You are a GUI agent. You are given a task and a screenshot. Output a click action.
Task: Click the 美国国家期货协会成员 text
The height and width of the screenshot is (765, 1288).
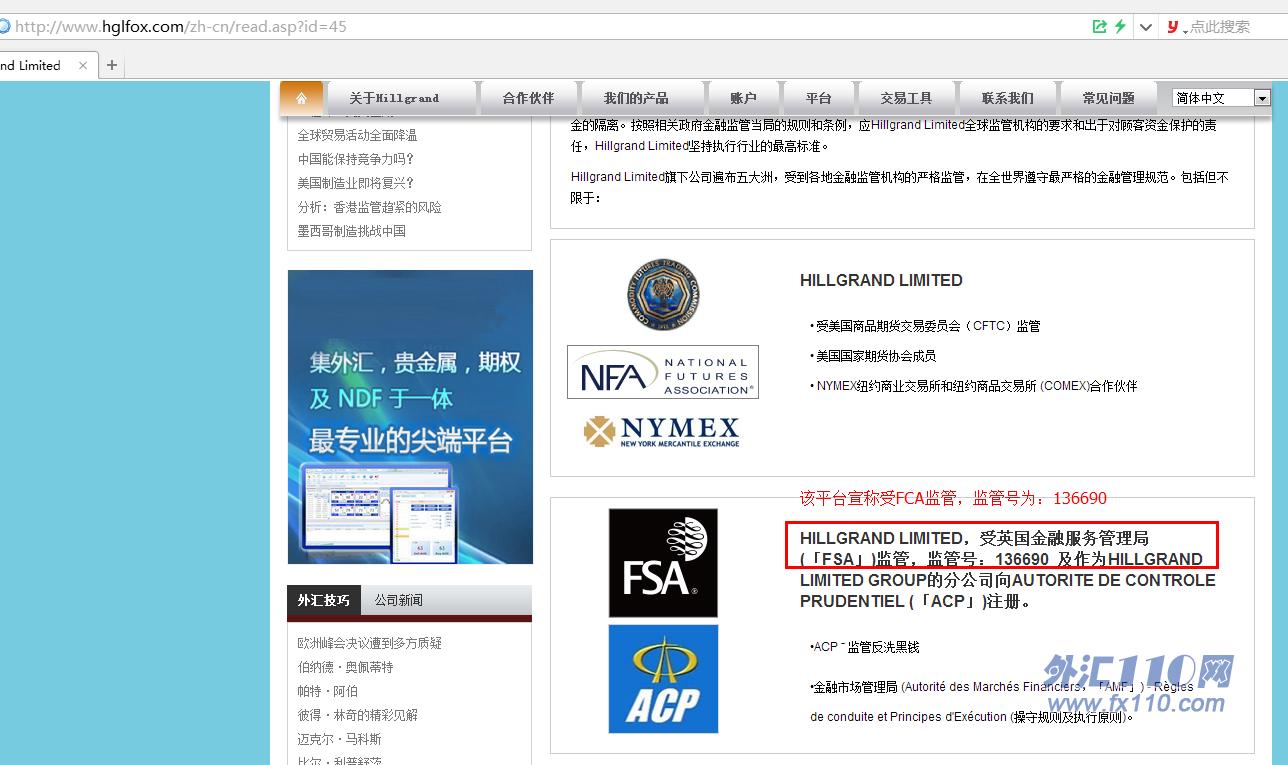coord(876,356)
